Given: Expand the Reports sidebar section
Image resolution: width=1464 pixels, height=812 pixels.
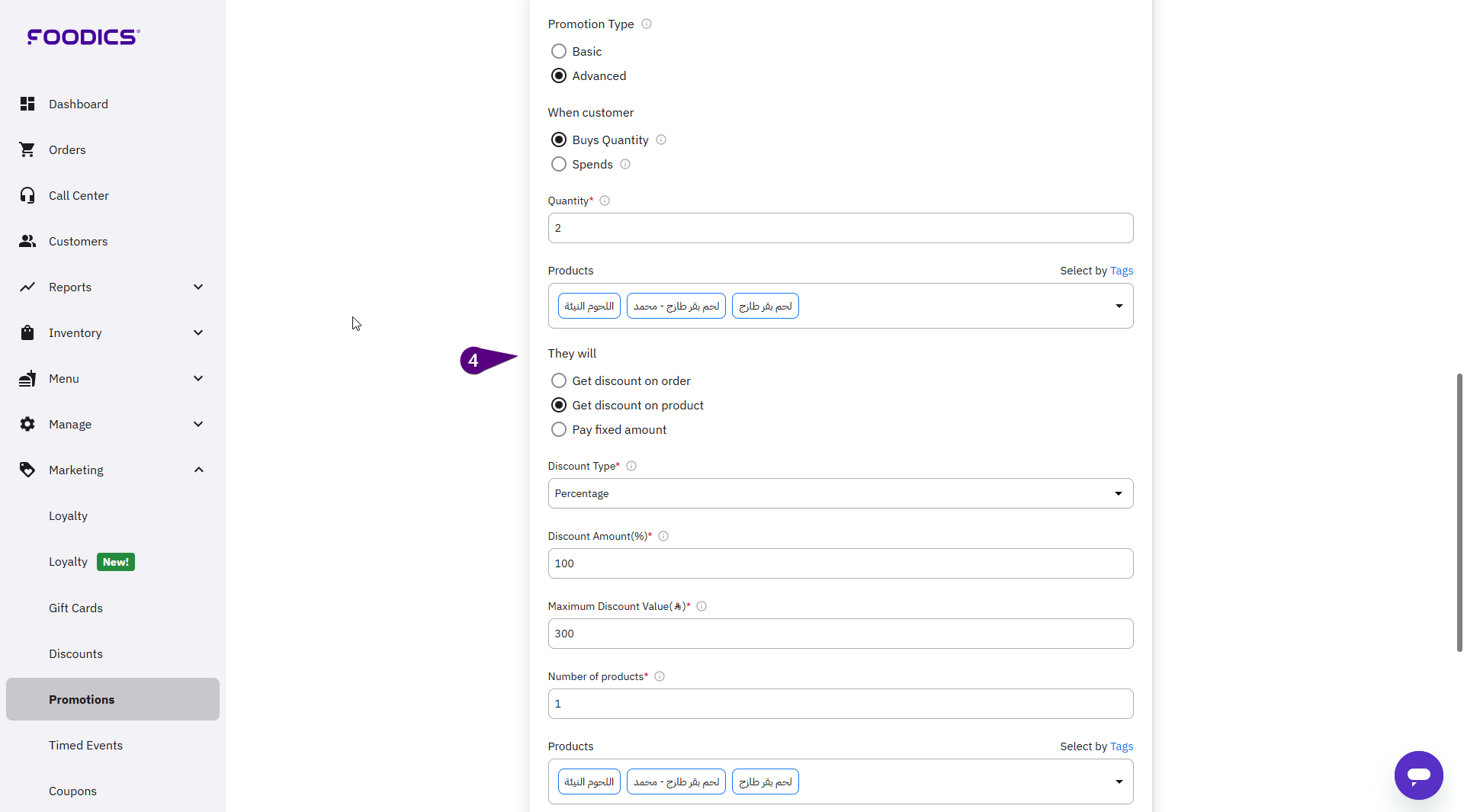Looking at the screenshot, I should click(x=198, y=287).
